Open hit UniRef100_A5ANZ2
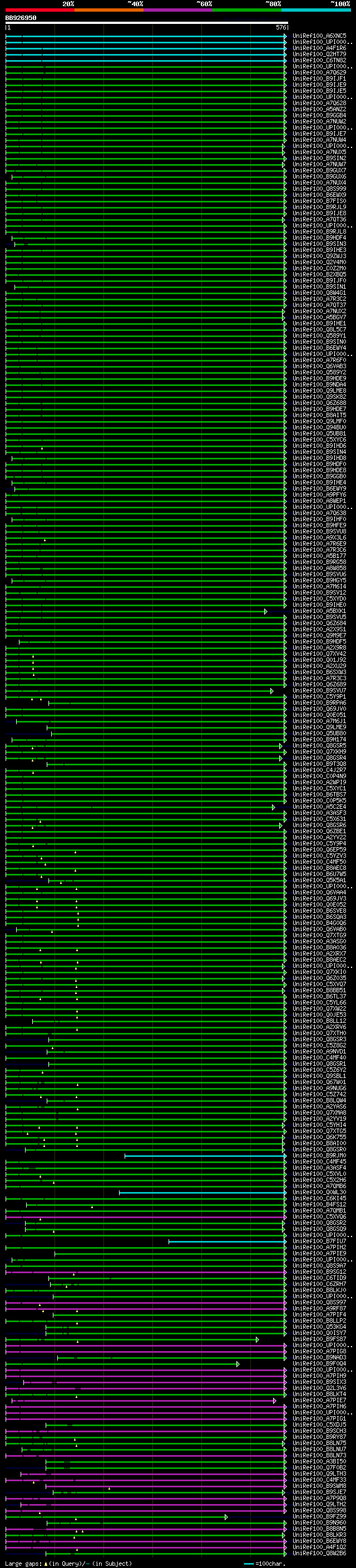 tap(319, 110)
